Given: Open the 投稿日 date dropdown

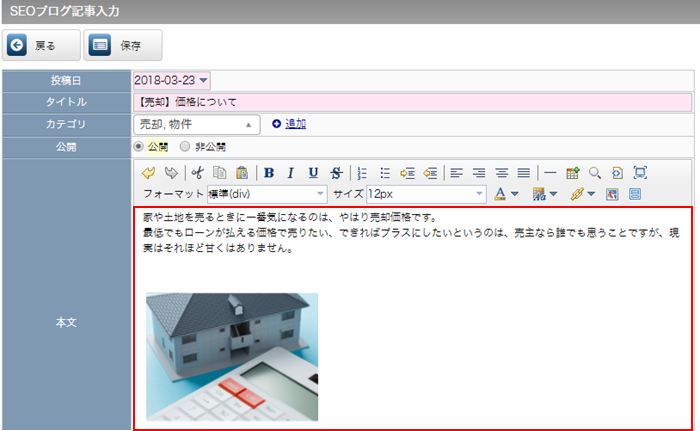Looking at the screenshot, I should (204, 80).
